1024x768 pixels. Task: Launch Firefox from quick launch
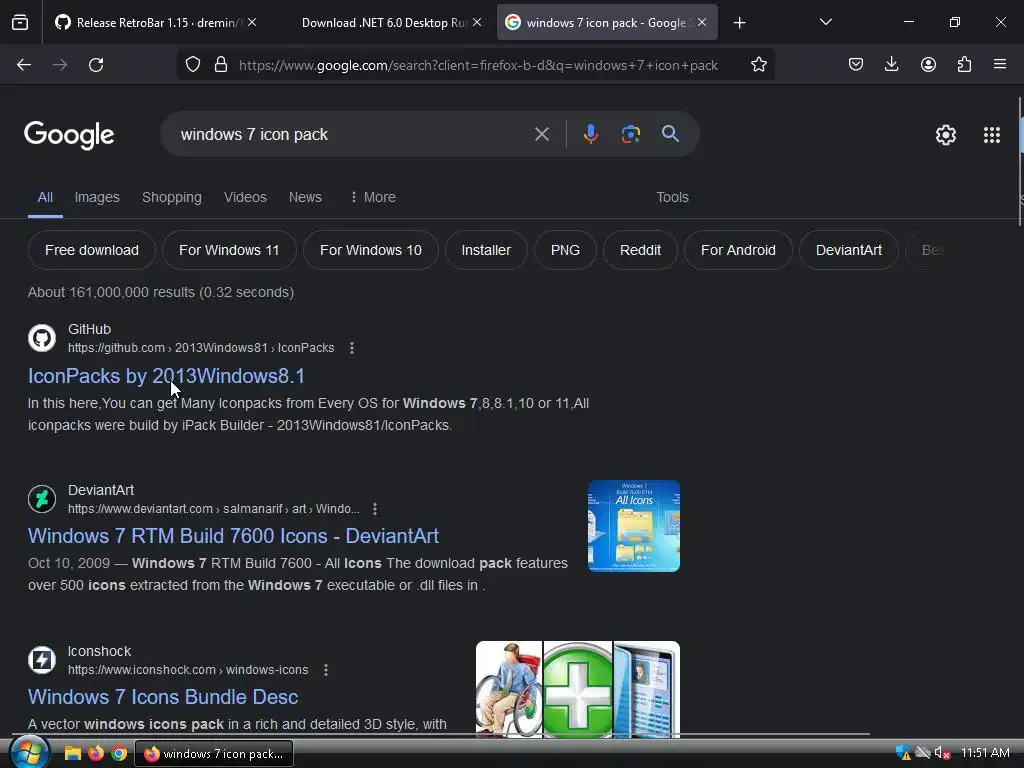(x=96, y=754)
